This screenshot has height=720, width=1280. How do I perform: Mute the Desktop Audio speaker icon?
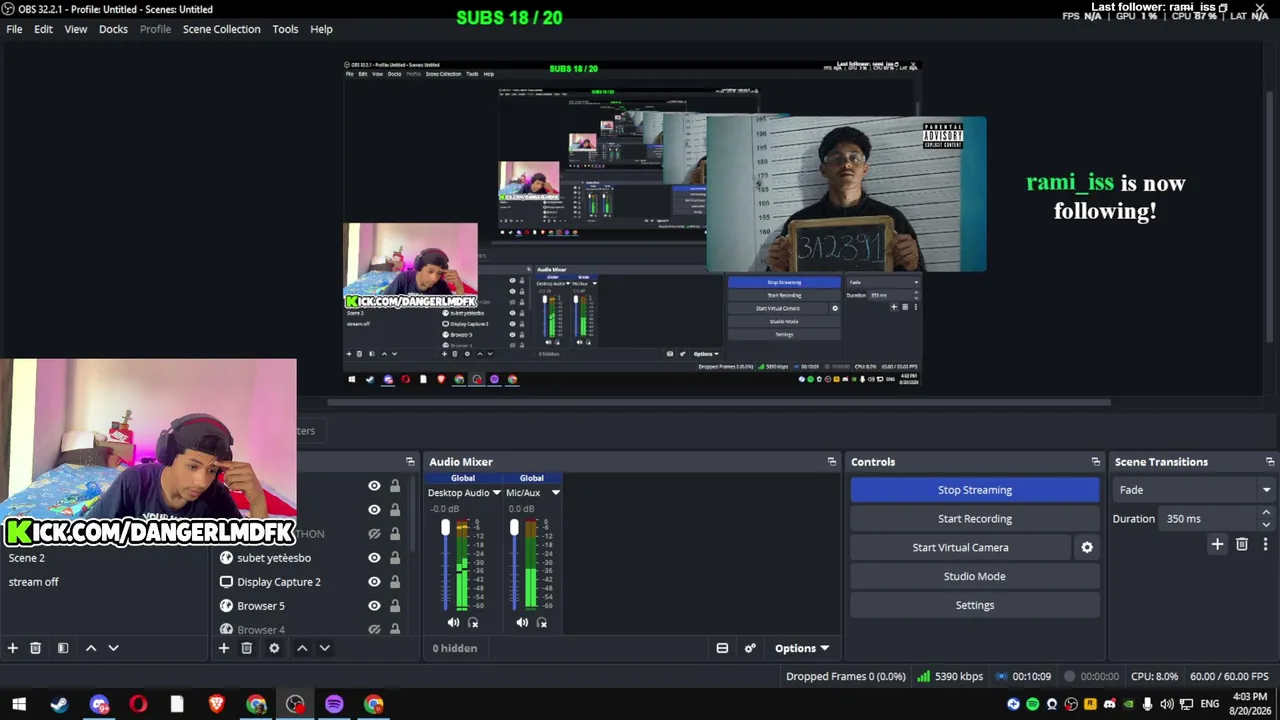coord(453,622)
